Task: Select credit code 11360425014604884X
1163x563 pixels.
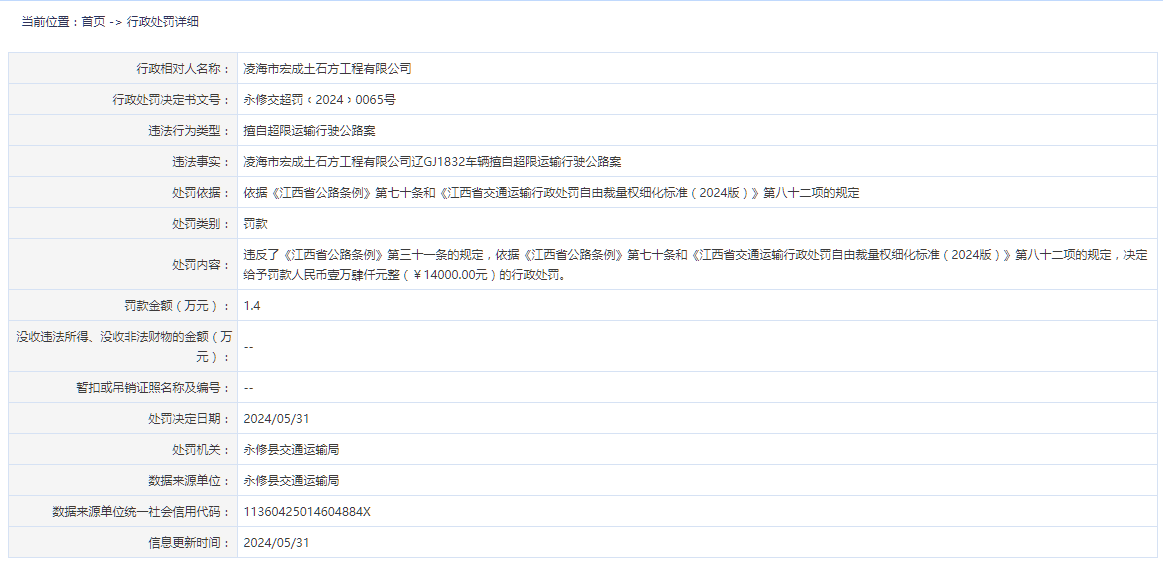Action: [307, 512]
